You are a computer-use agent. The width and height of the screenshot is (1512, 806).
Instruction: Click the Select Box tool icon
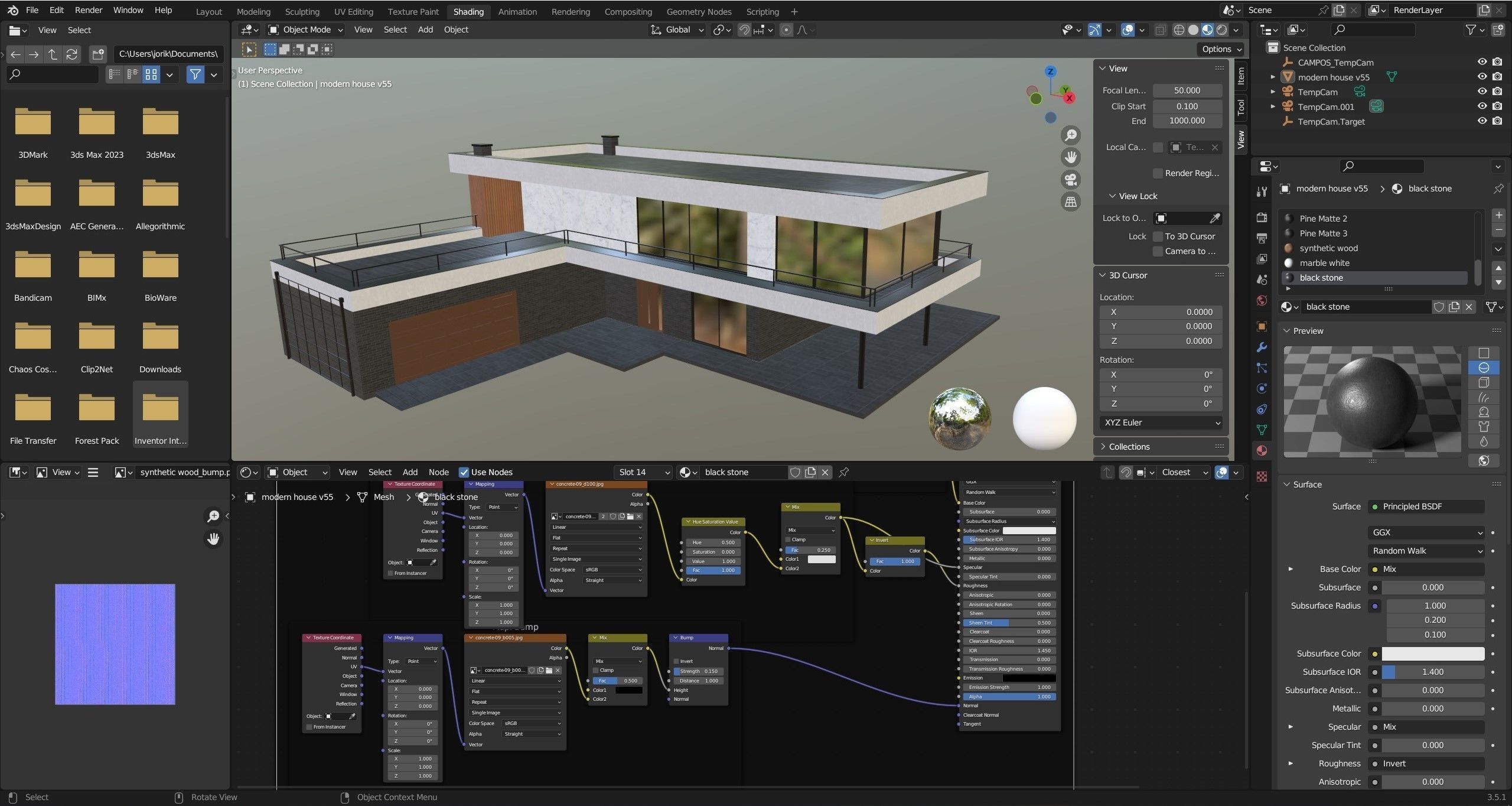click(x=270, y=49)
